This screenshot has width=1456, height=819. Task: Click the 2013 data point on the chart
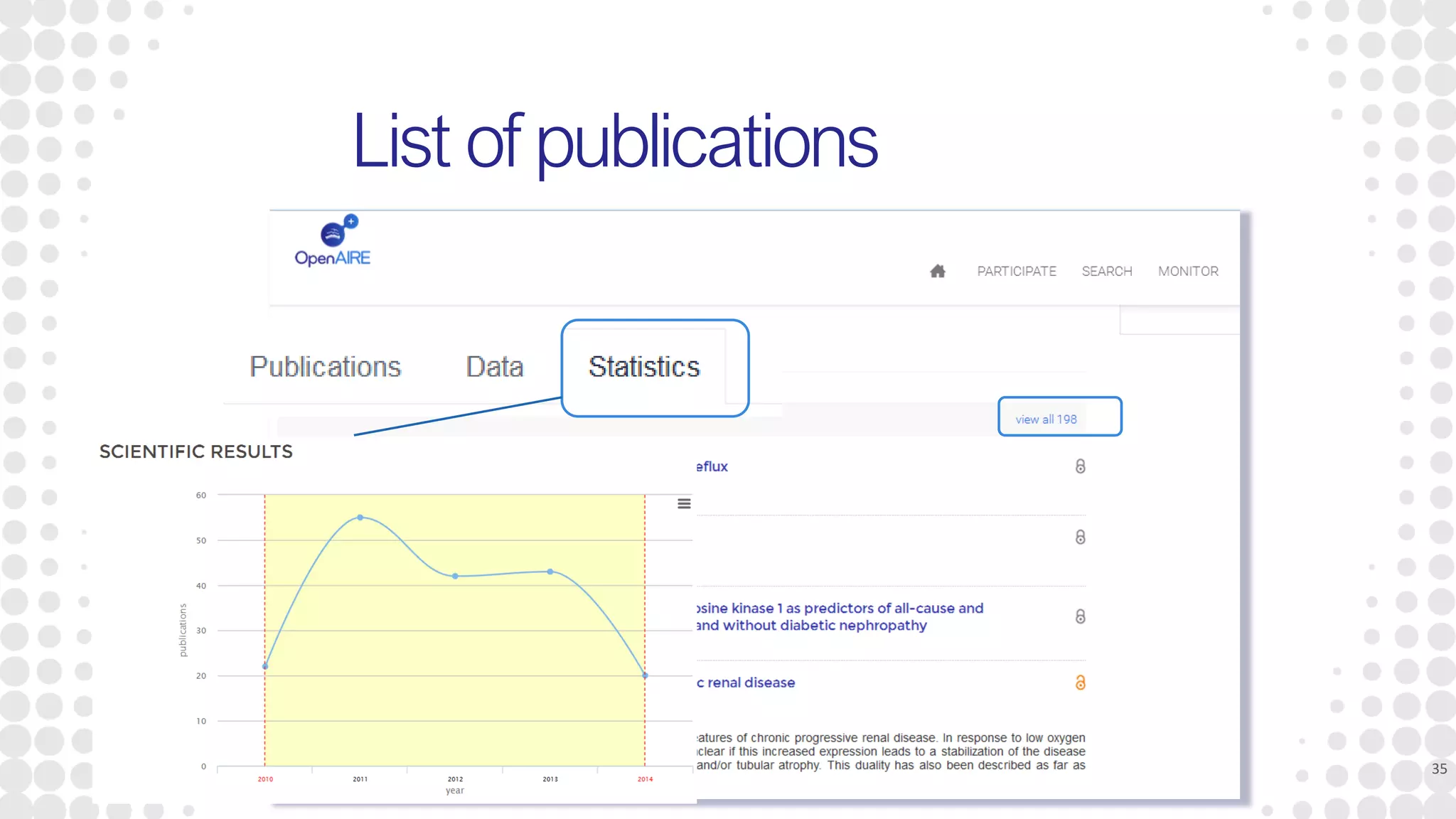tap(550, 572)
